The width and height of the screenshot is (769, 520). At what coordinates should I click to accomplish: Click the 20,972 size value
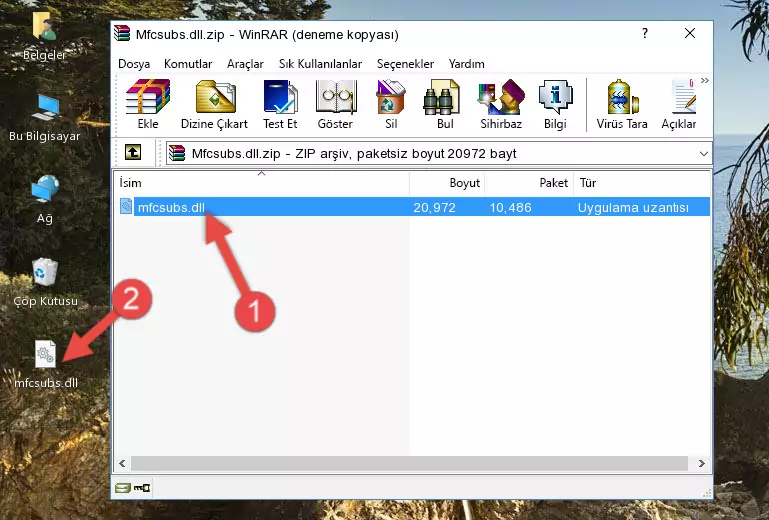(434, 208)
